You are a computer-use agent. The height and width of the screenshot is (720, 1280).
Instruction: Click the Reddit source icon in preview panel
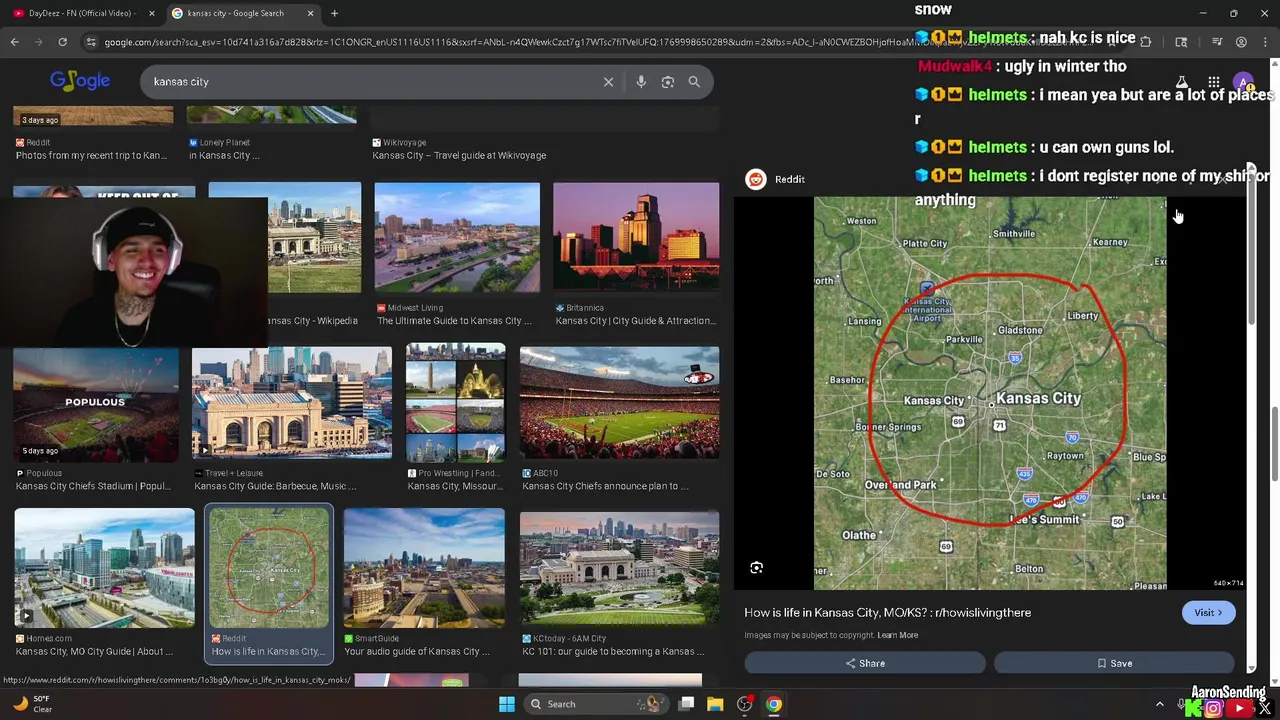(756, 179)
